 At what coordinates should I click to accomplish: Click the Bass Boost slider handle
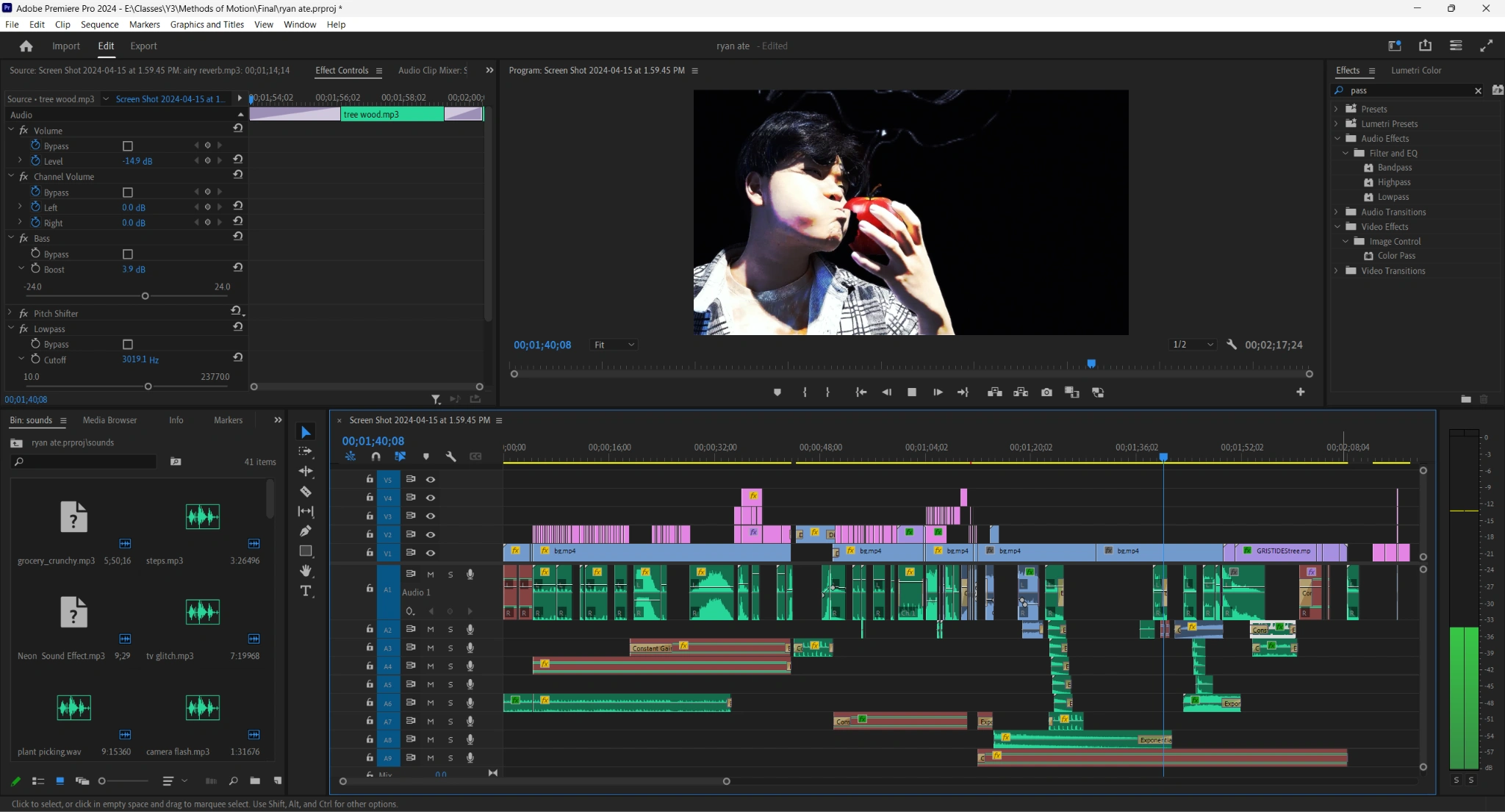tap(145, 296)
